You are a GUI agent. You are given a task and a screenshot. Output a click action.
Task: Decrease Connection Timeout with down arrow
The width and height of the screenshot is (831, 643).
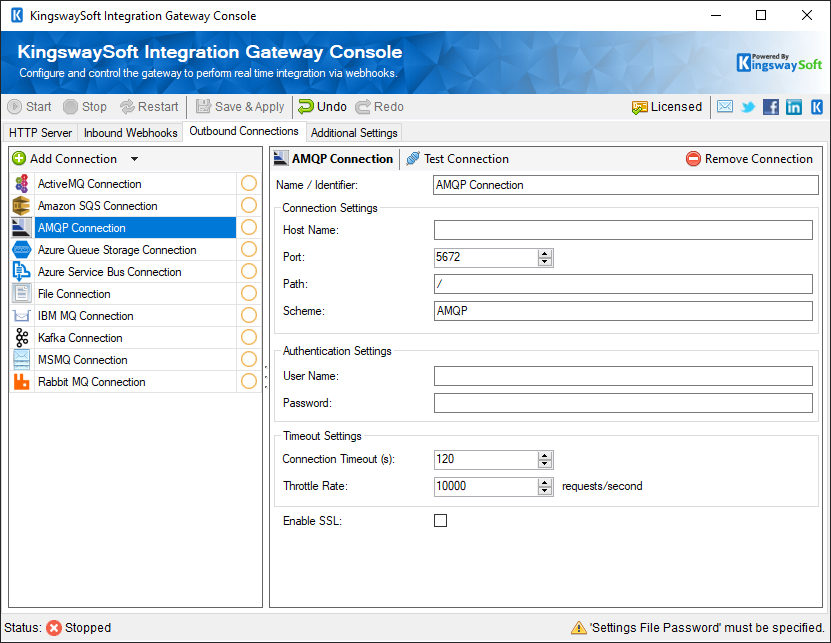point(545,464)
